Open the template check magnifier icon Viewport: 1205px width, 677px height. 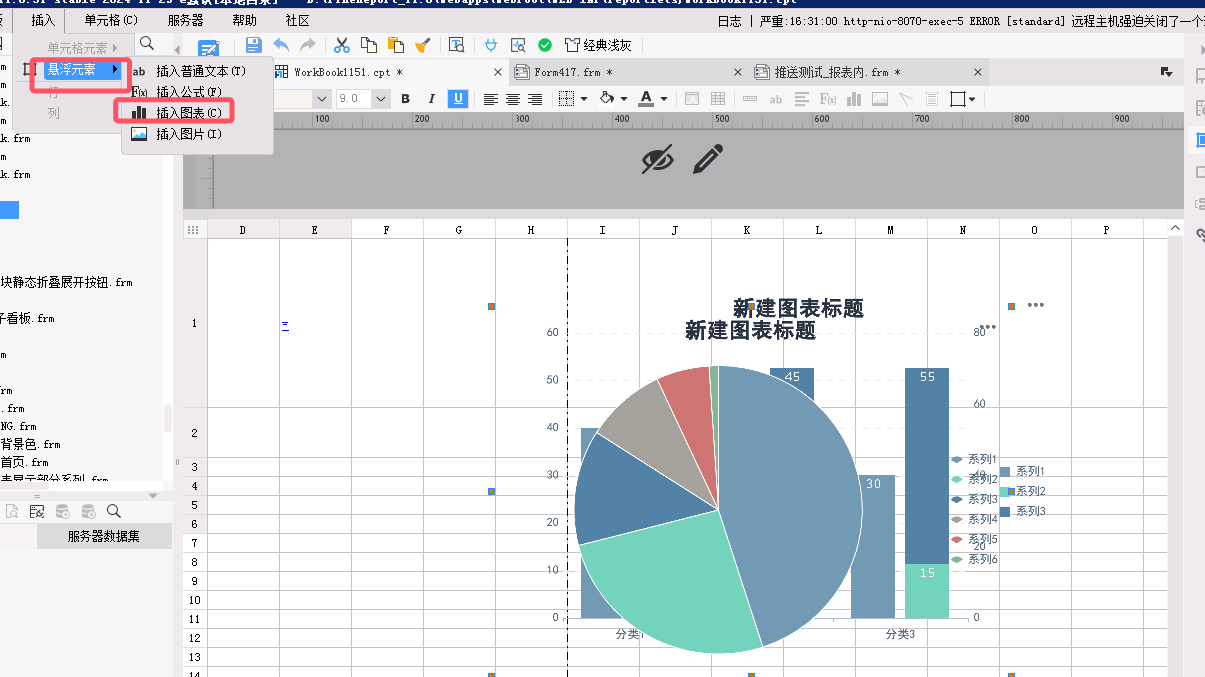pyautogui.click(x=518, y=45)
